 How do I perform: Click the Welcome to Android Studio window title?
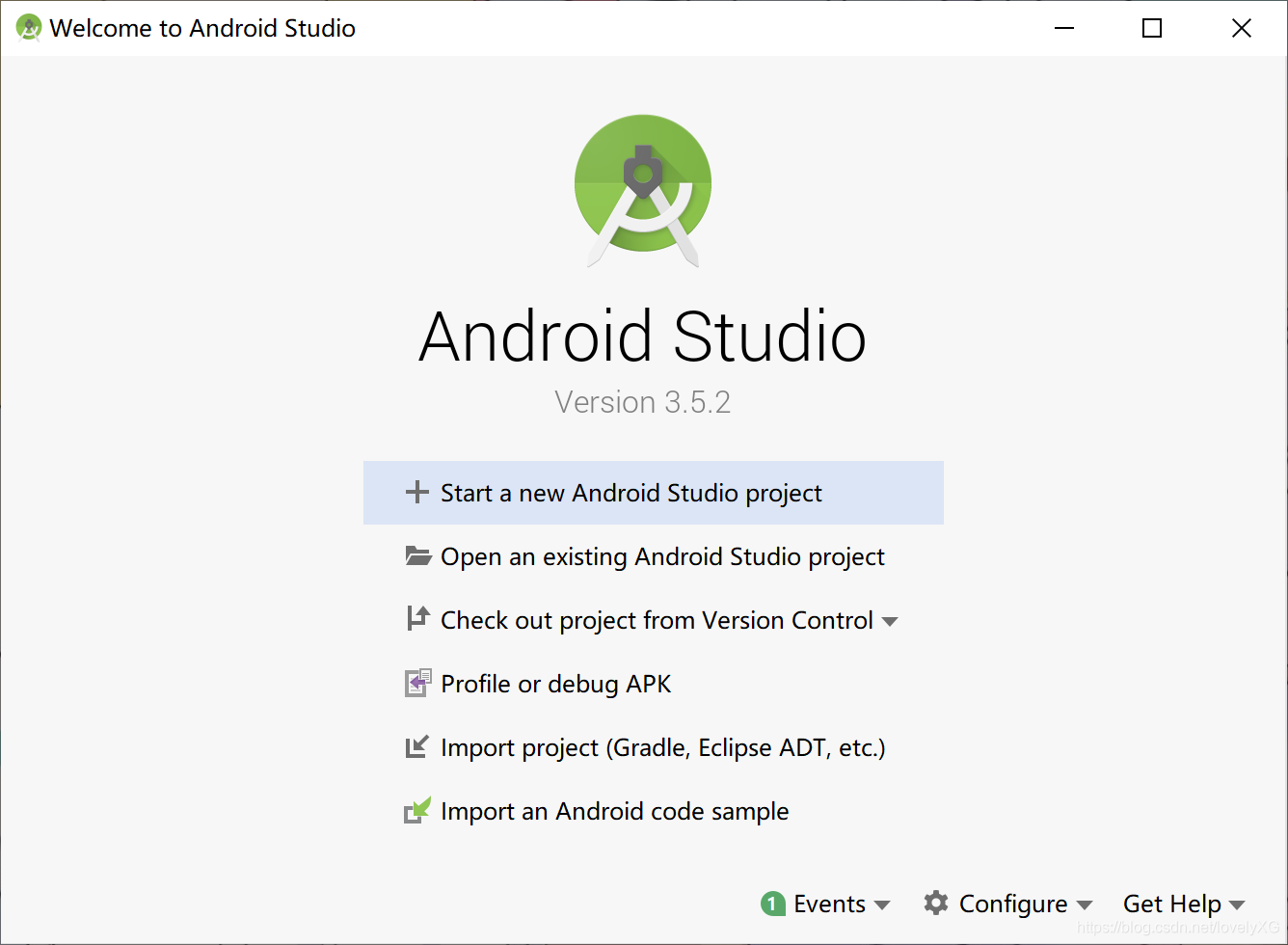pos(202,28)
